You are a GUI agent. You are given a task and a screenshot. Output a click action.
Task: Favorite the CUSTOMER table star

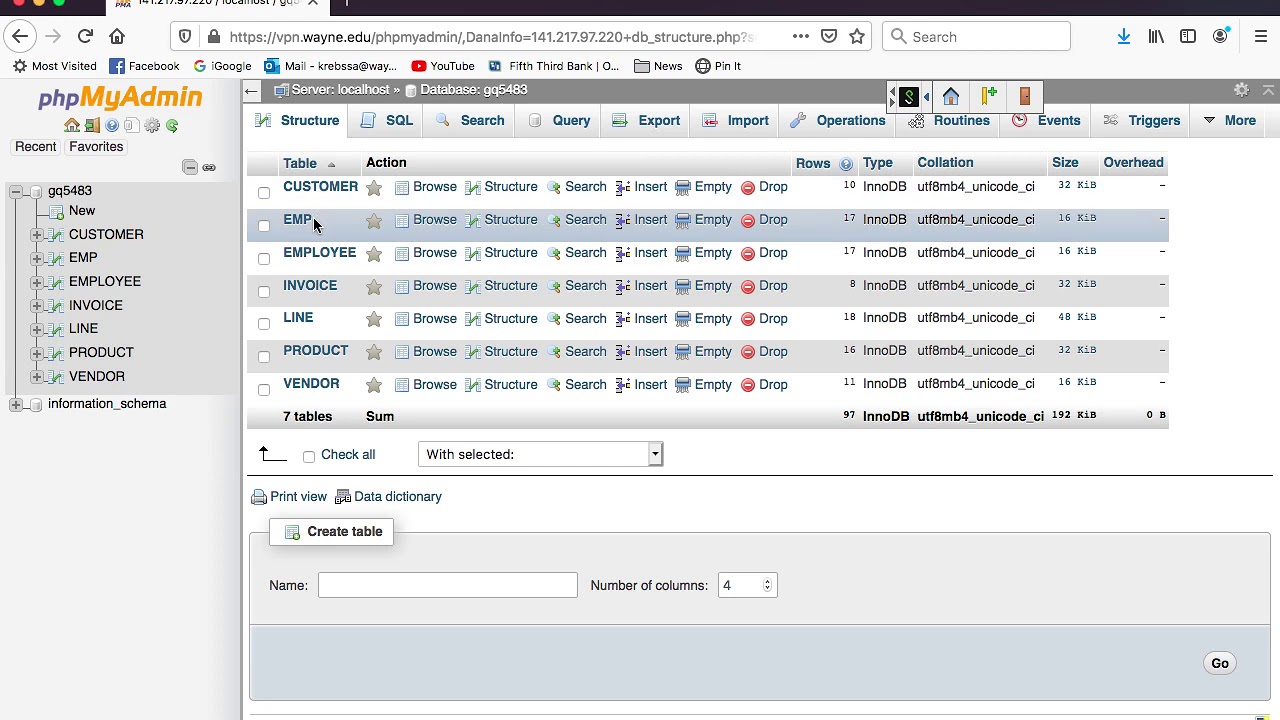pos(374,187)
